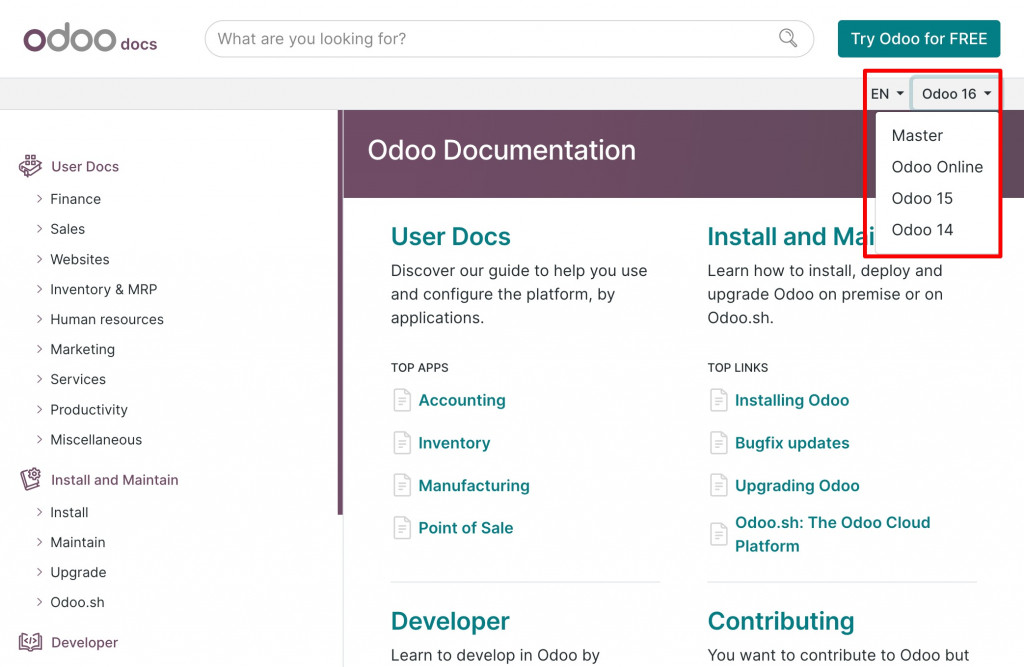The height and width of the screenshot is (667, 1024).
Task: Open Odoo.sh: The Odoo Cloud Platform link
Action: point(833,534)
